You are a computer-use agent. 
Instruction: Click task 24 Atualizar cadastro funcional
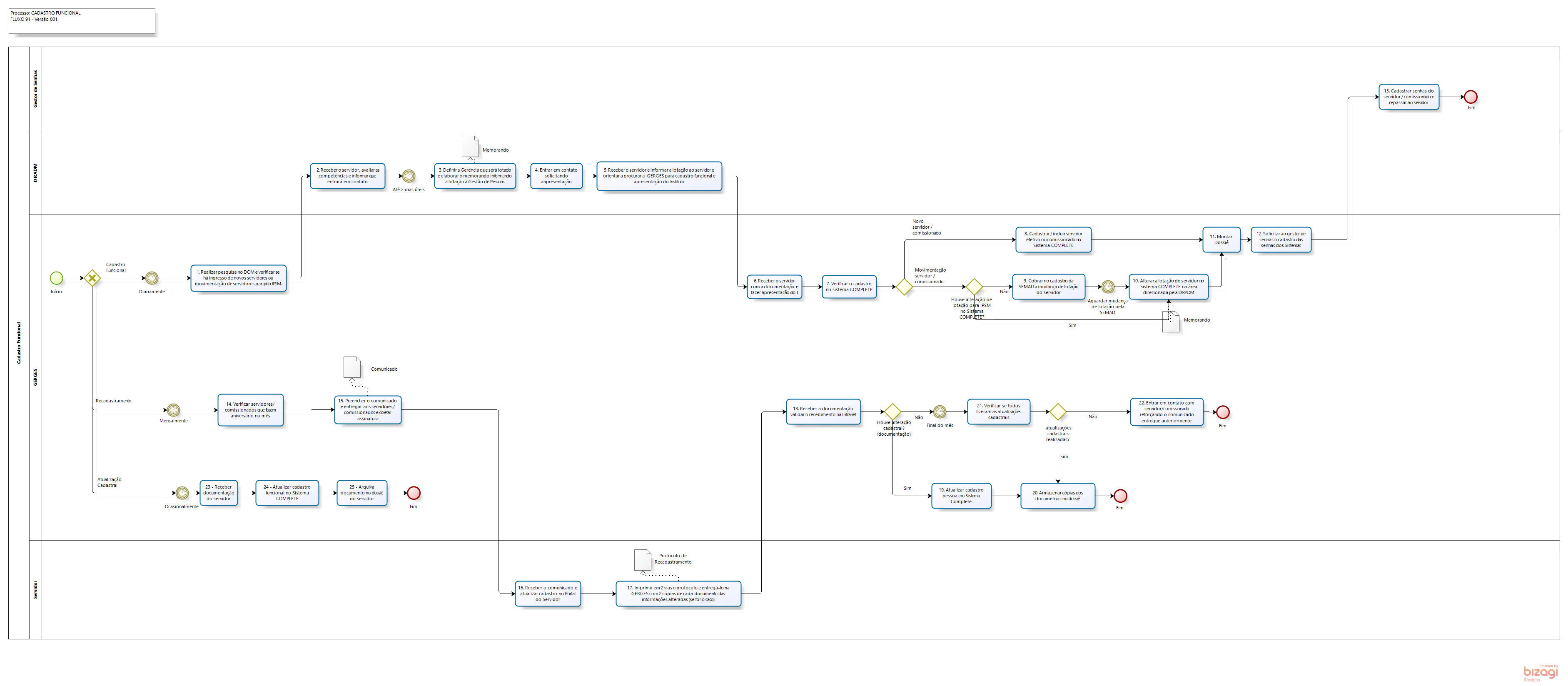pyautogui.click(x=287, y=493)
